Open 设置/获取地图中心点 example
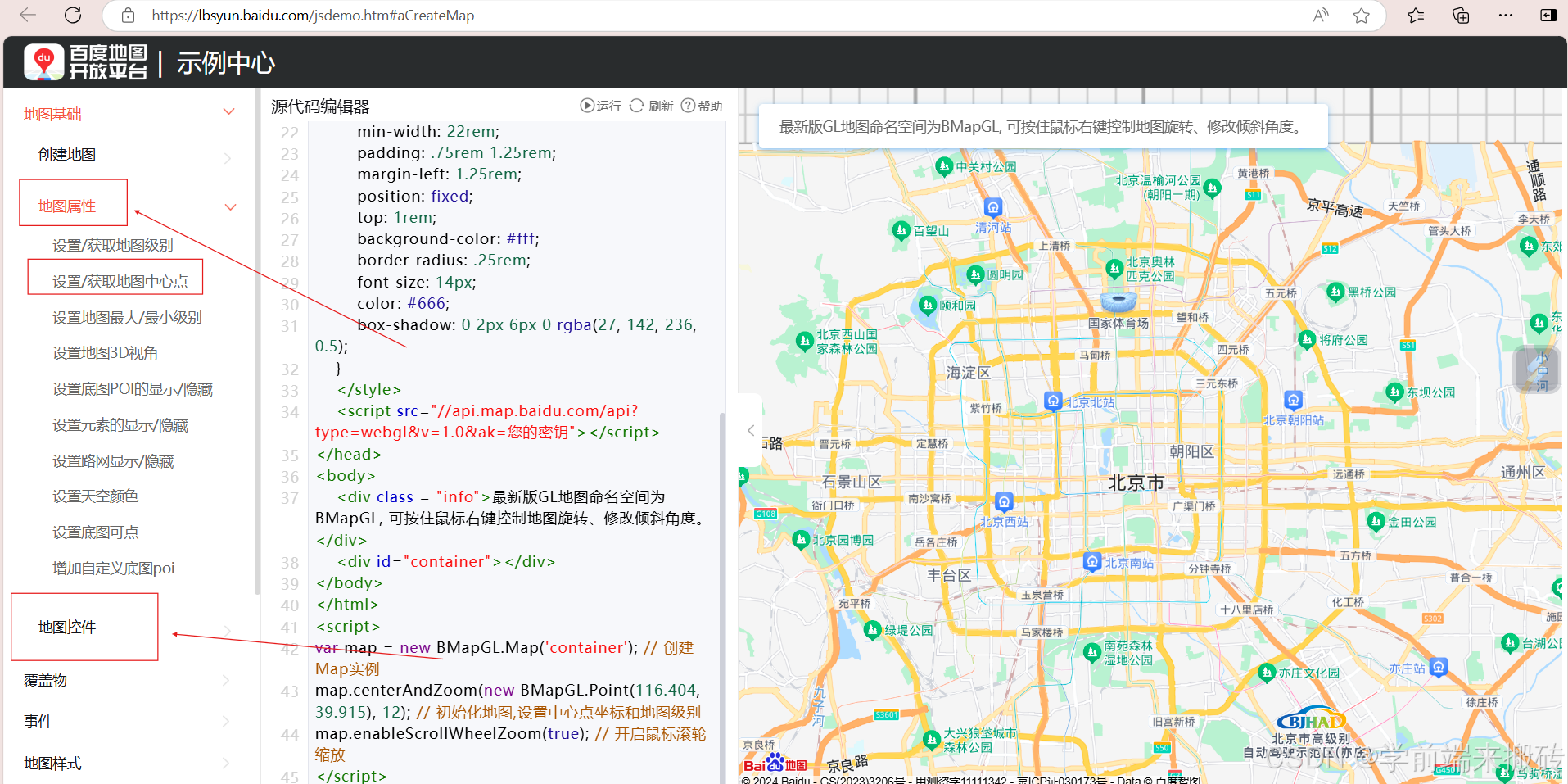The image size is (1568, 784). (x=120, y=281)
